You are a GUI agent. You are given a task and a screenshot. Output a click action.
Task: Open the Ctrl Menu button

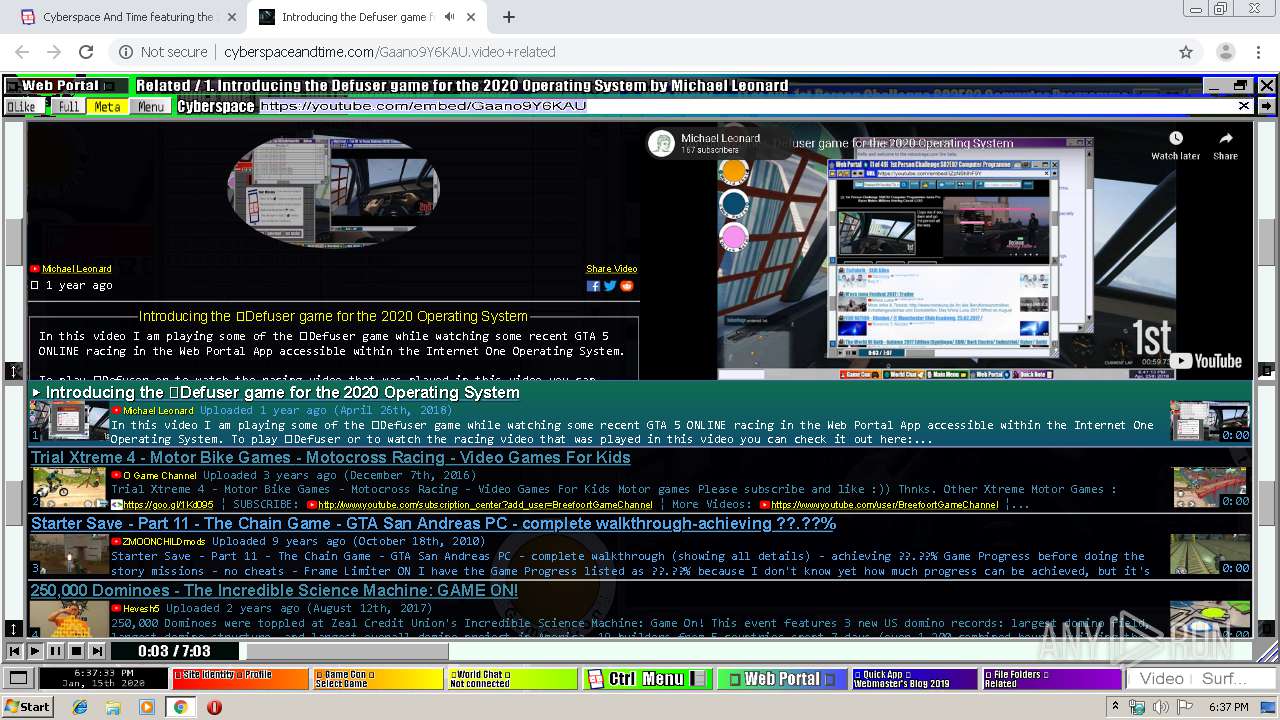(x=647, y=679)
